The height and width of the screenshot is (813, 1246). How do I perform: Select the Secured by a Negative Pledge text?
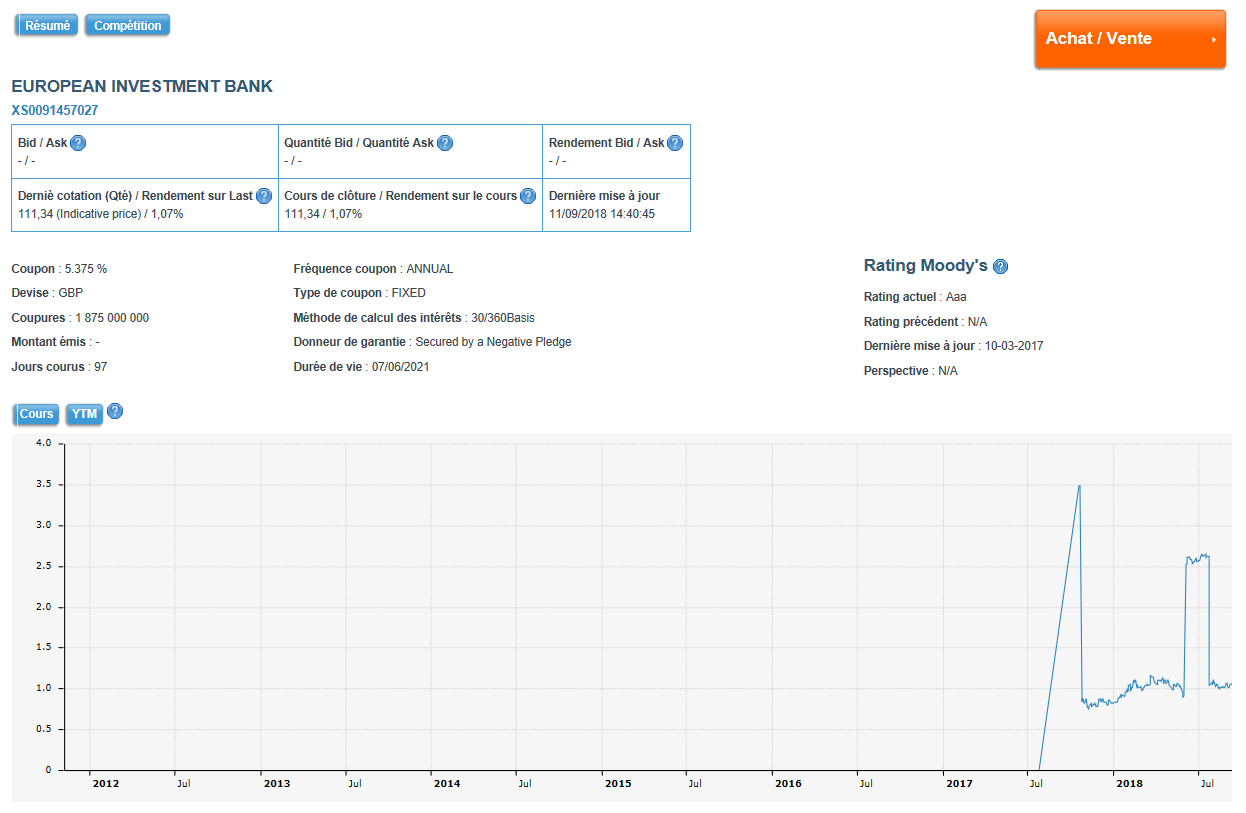493,342
